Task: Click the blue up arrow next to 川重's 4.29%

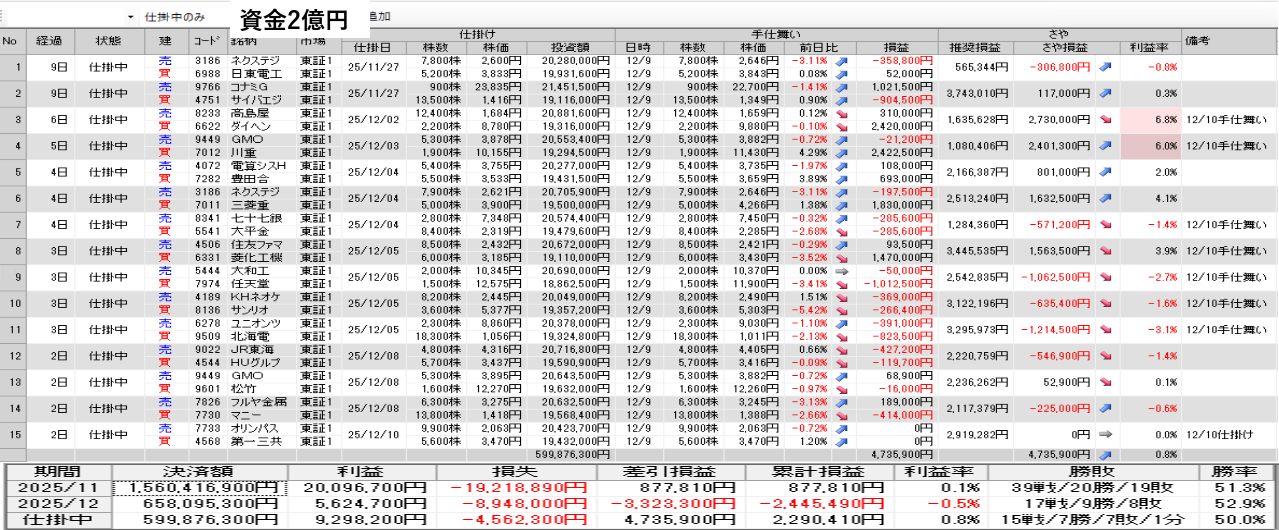Action: [x=841, y=153]
